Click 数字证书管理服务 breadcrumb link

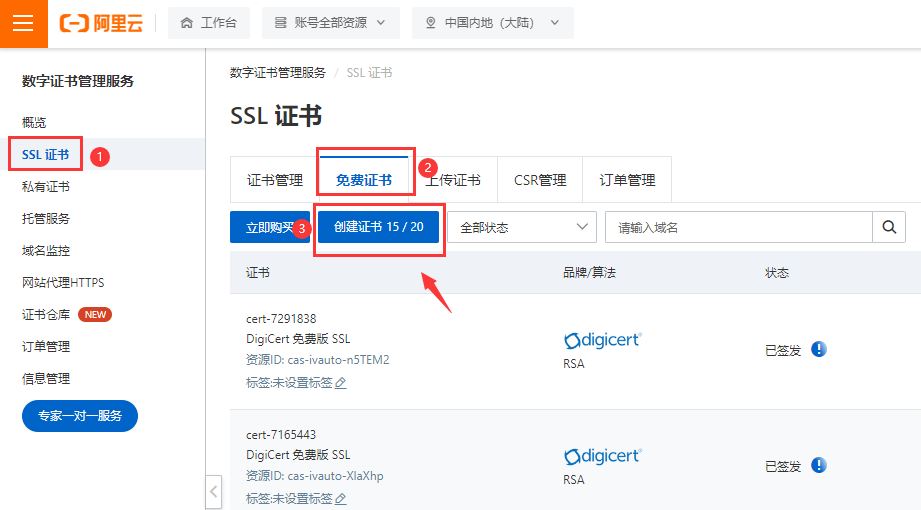tap(278, 73)
